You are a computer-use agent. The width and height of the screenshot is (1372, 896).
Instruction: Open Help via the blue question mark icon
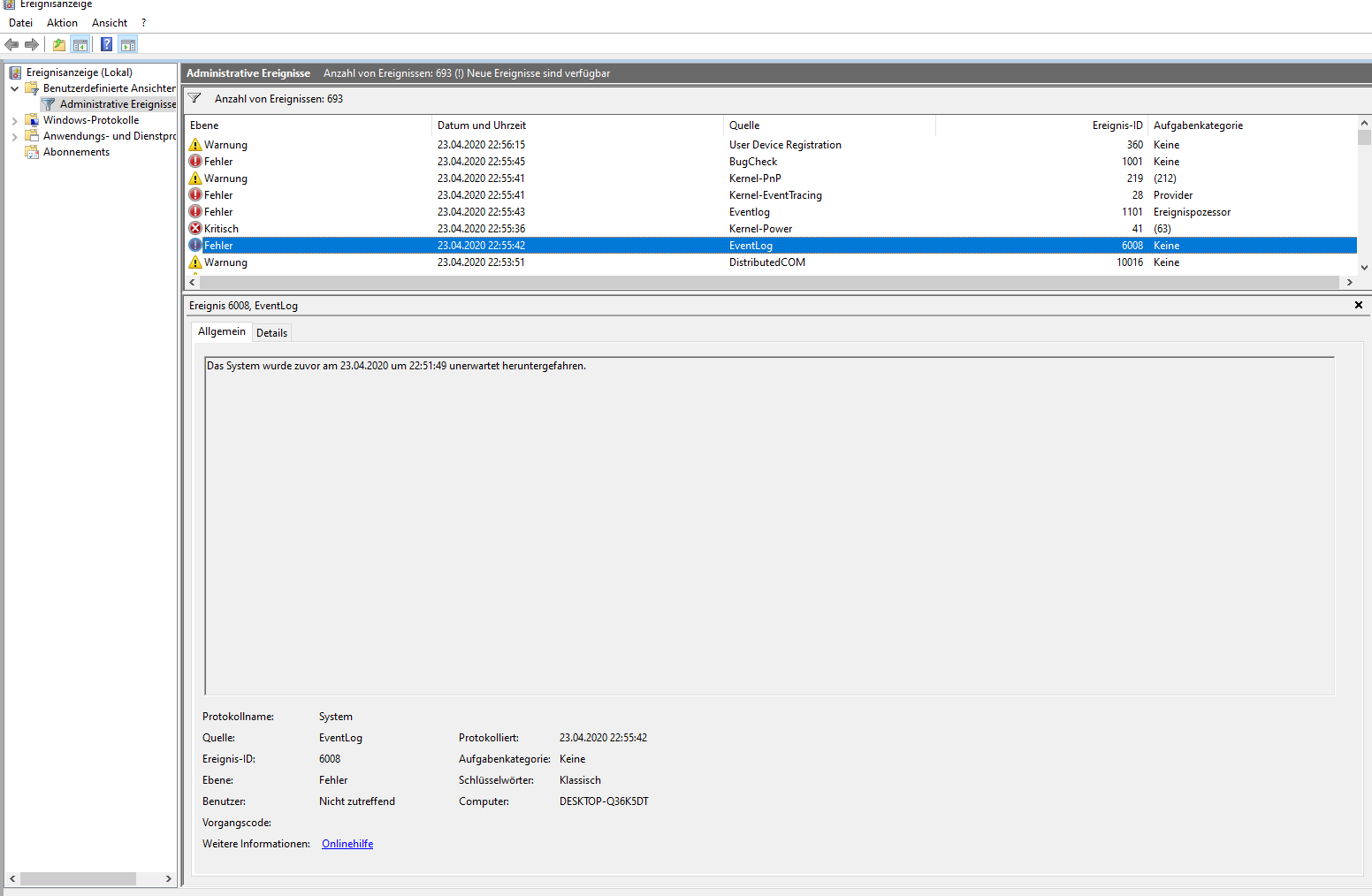(x=106, y=45)
